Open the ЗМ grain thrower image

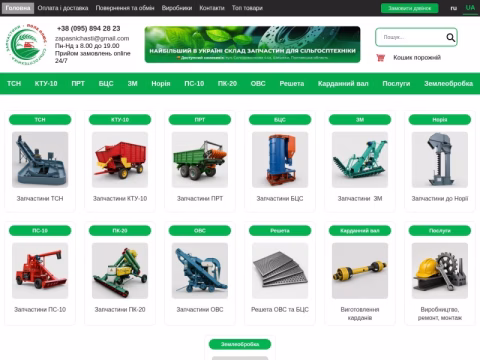[360, 160]
